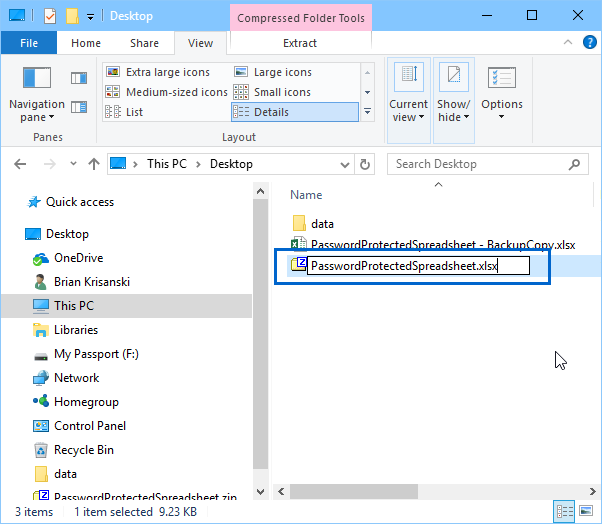Switch to the Home ribbon tab

86,43
